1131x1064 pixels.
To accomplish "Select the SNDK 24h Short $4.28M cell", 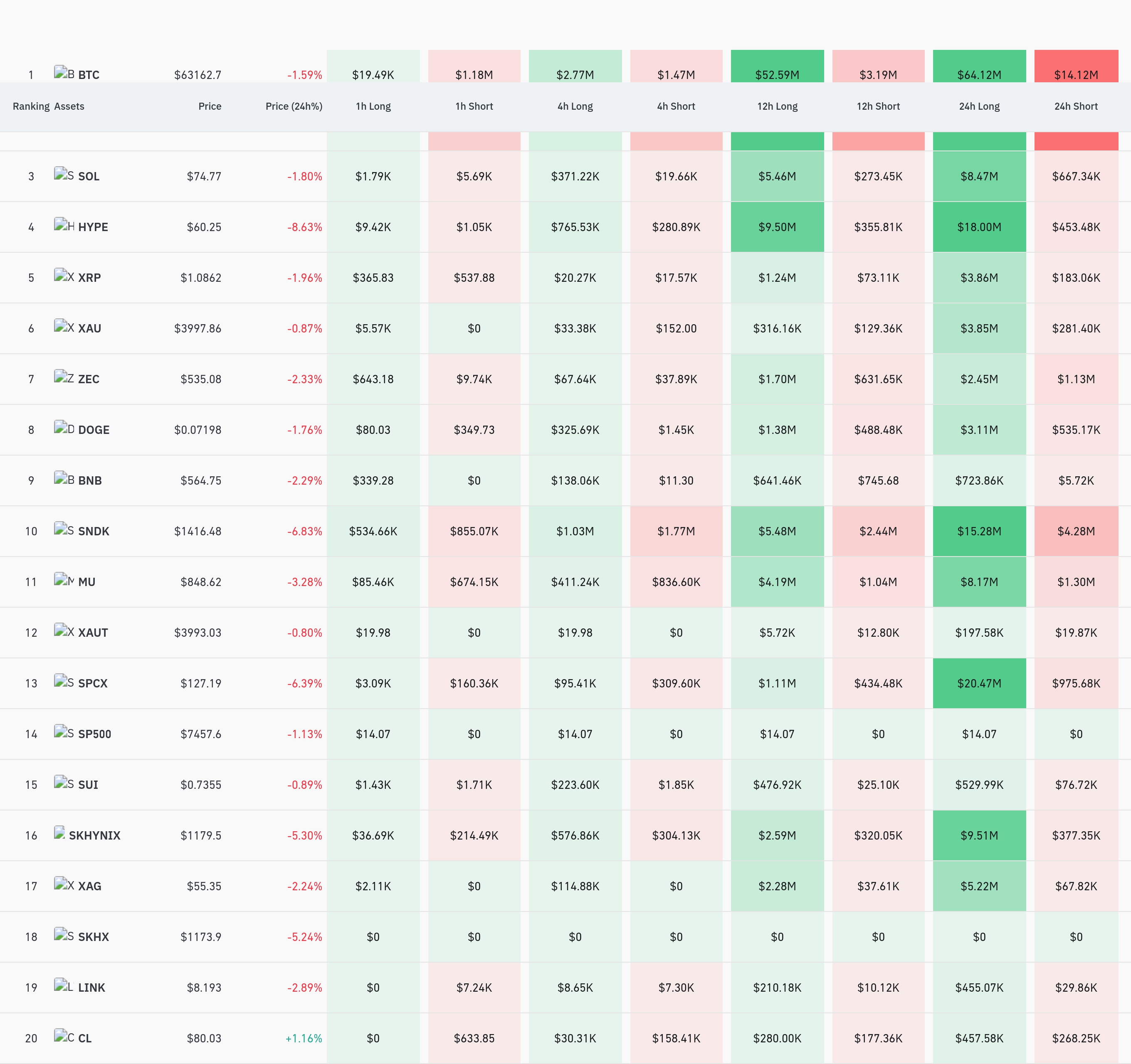I will click(x=1076, y=531).
